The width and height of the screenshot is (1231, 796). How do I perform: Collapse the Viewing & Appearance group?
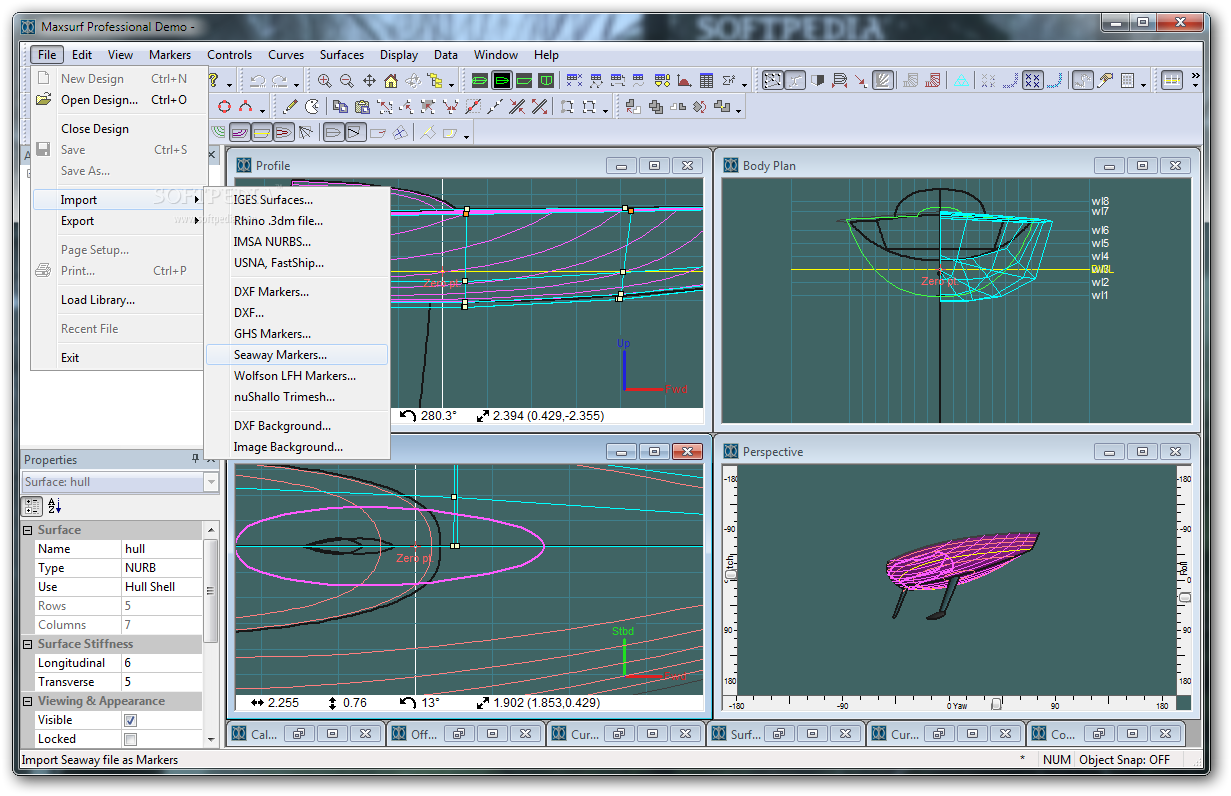coord(28,701)
